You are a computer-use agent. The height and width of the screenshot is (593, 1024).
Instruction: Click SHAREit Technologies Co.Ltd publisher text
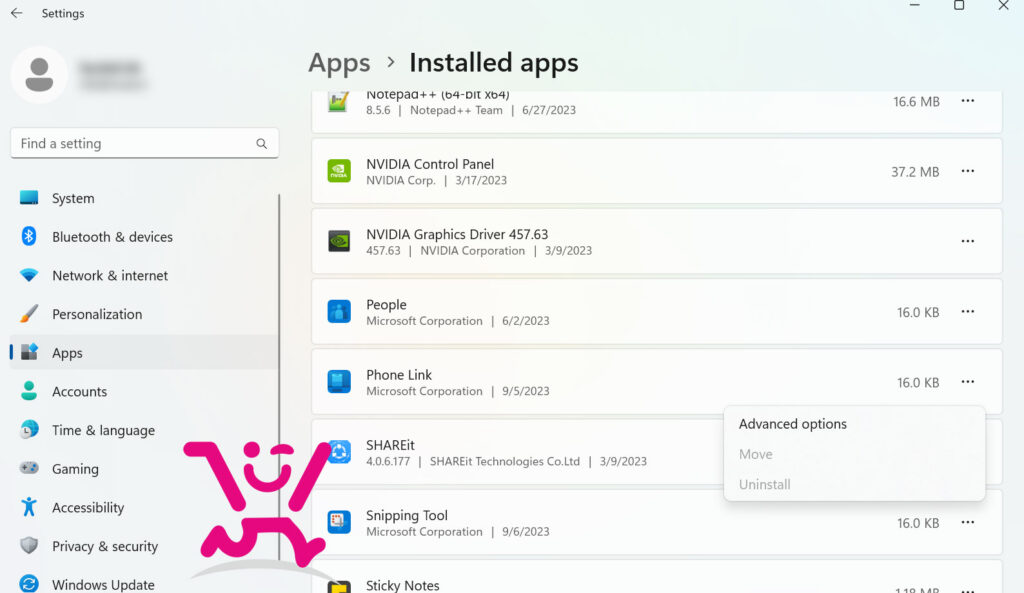click(505, 461)
